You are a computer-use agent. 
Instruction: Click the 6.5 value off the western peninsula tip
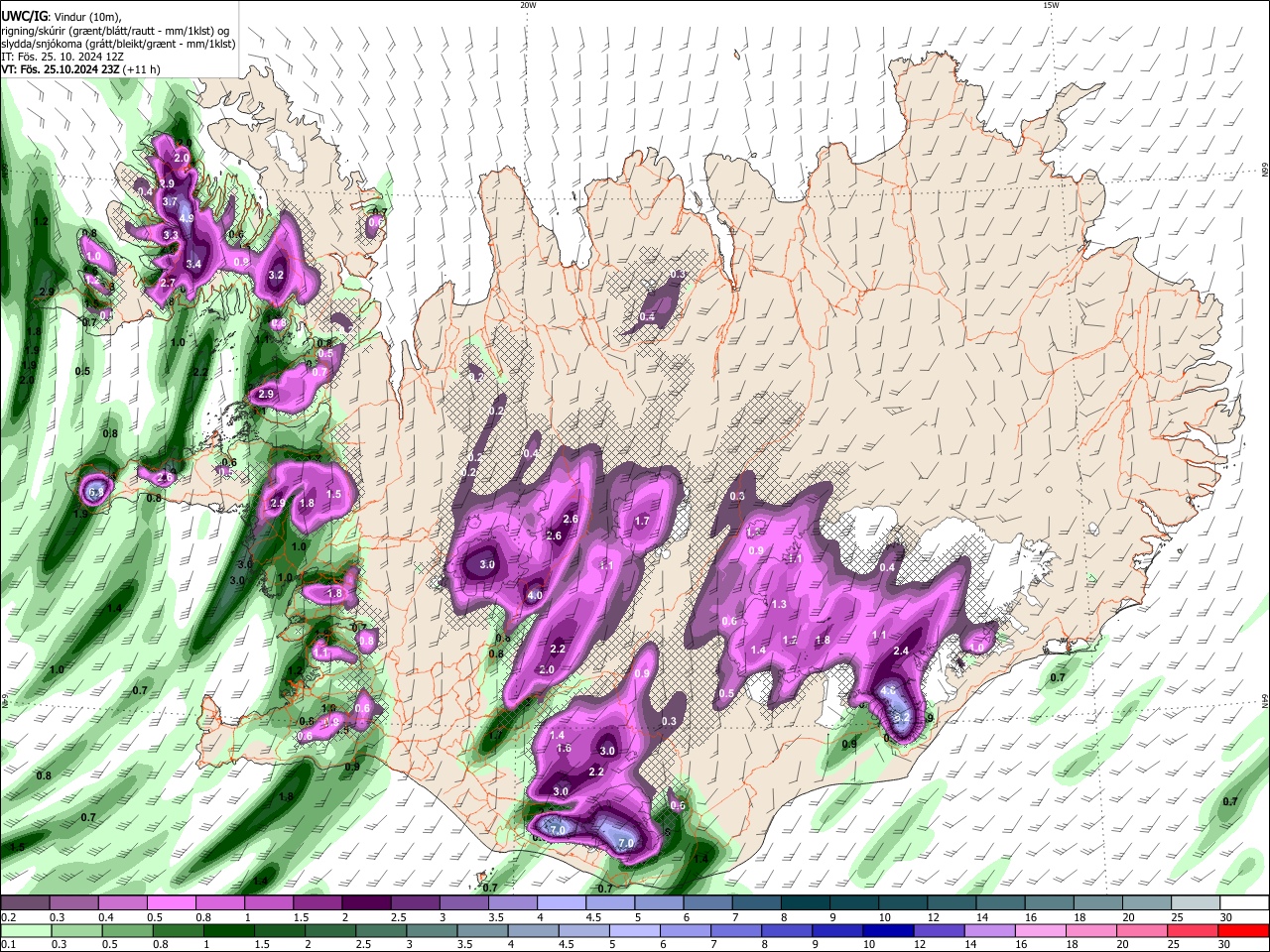pos(96,492)
